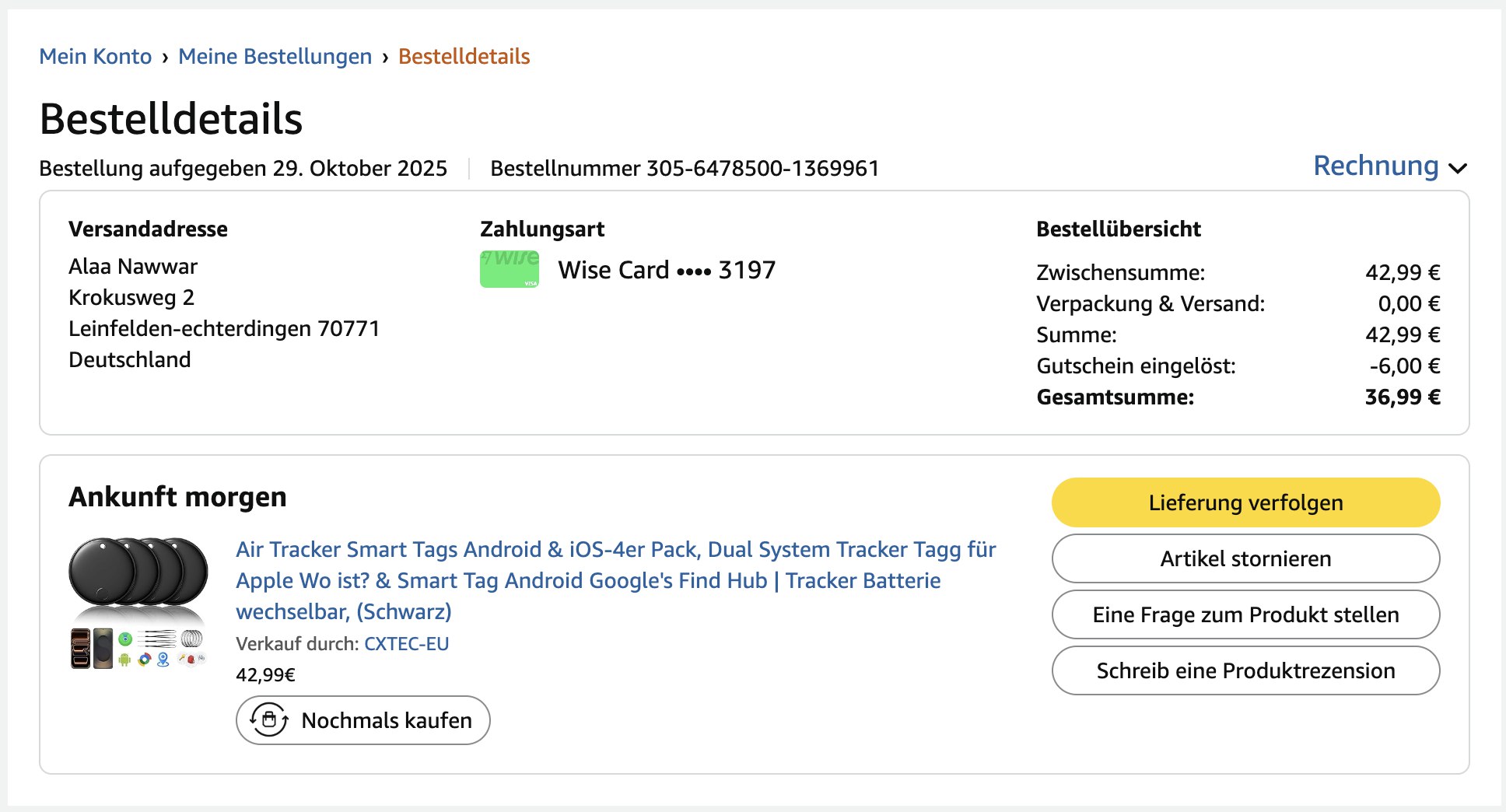Click the Ankunft morgen heading
Image resolution: width=1506 pixels, height=812 pixels.
(177, 497)
